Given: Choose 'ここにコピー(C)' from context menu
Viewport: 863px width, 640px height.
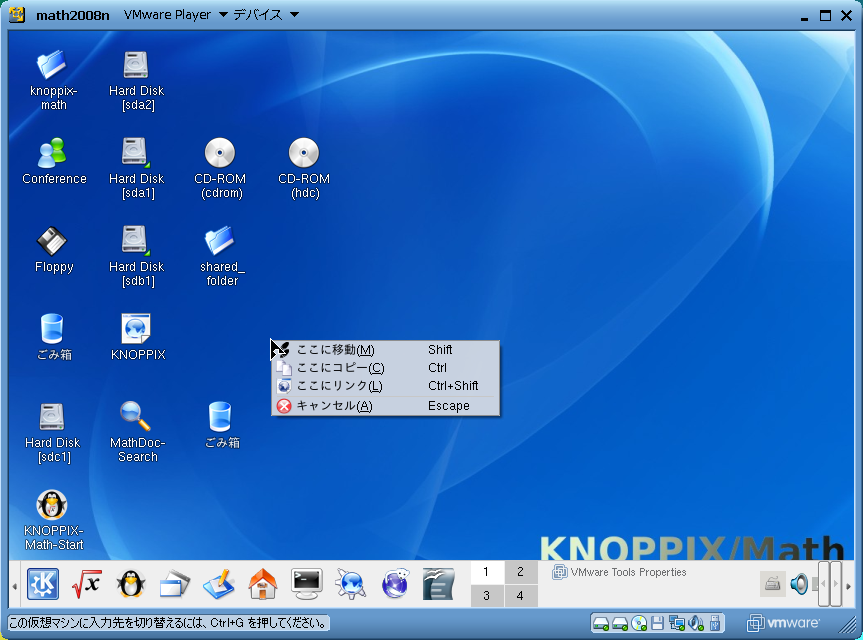Looking at the screenshot, I should tap(385, 368).
